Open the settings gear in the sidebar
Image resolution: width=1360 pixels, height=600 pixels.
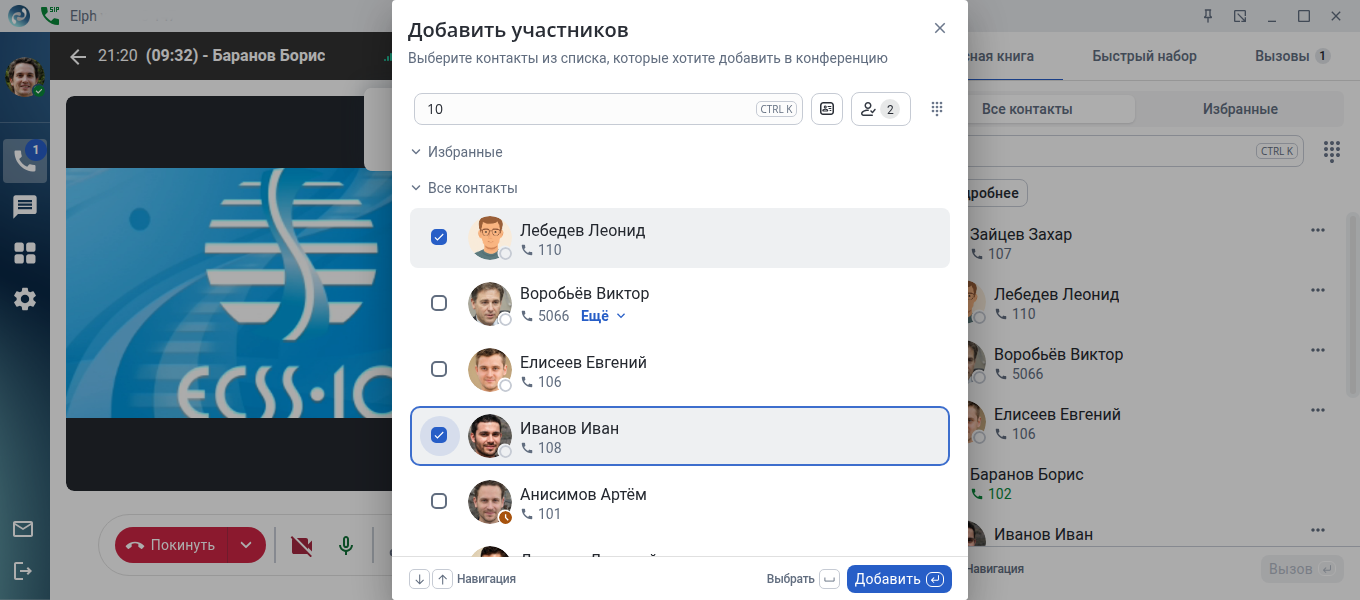[25, 298]
